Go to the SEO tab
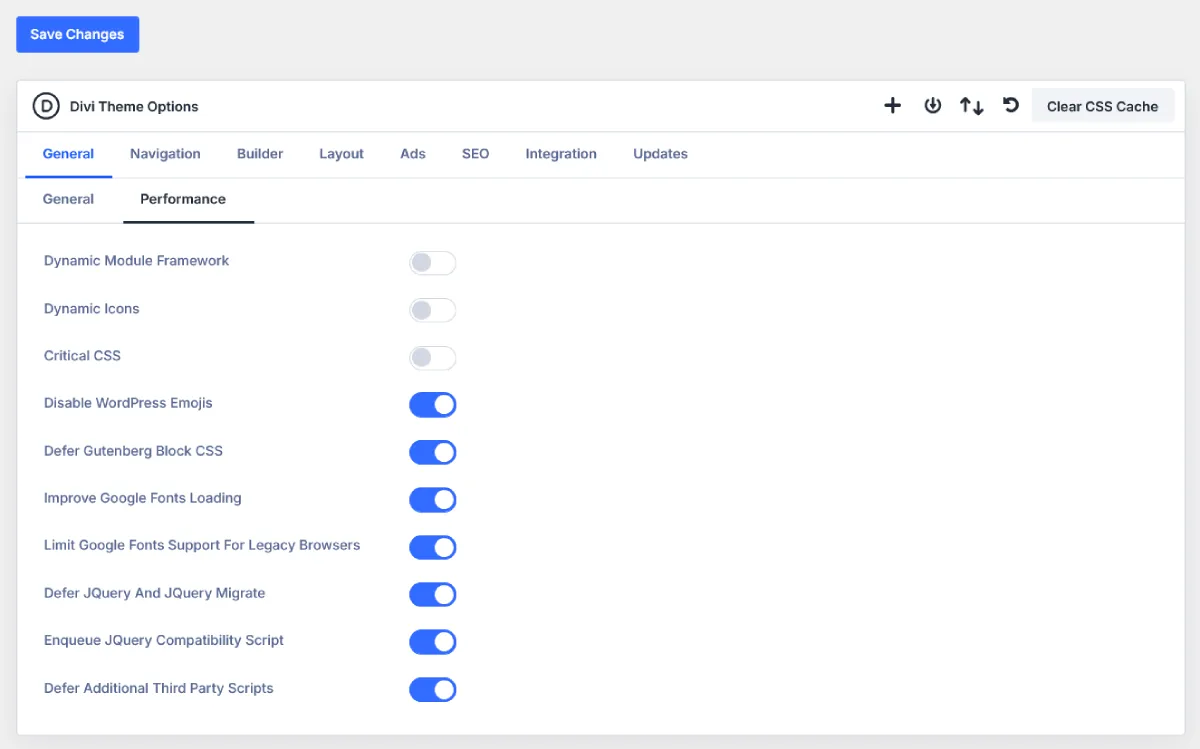The image size is (1200, 749). 475,154
